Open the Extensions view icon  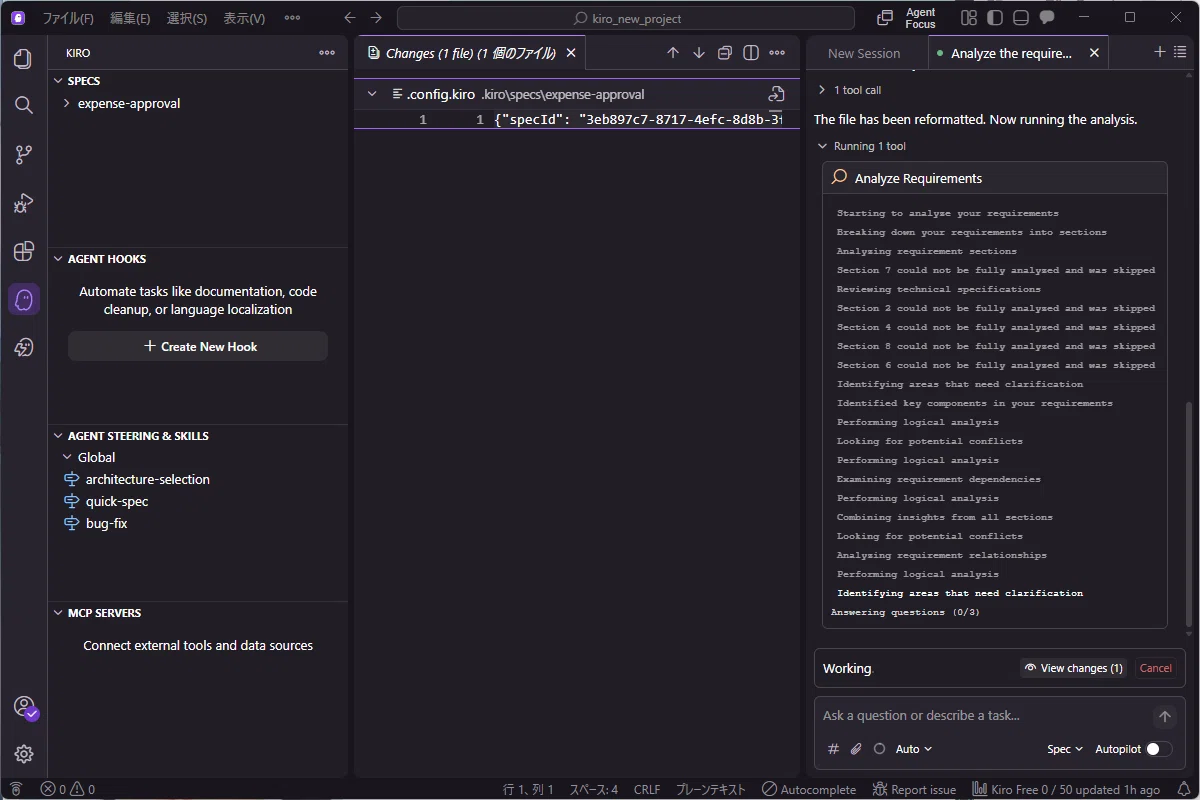tap(23, 251)
